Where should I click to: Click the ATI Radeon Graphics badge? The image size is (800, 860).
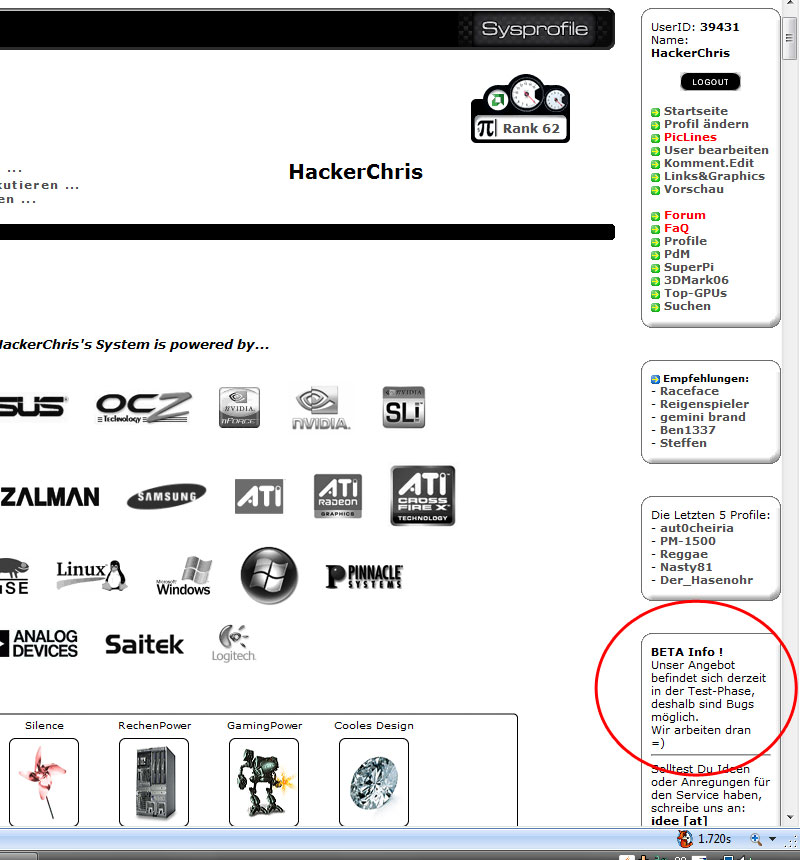338,496
